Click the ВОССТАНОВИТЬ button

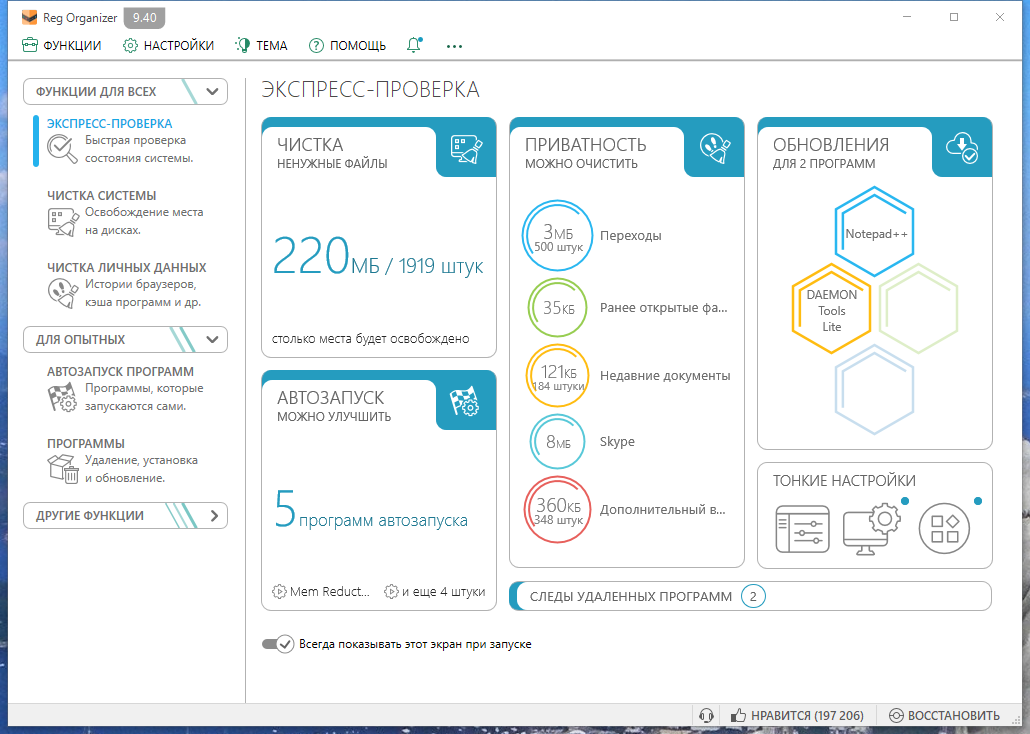pos(944,715)
